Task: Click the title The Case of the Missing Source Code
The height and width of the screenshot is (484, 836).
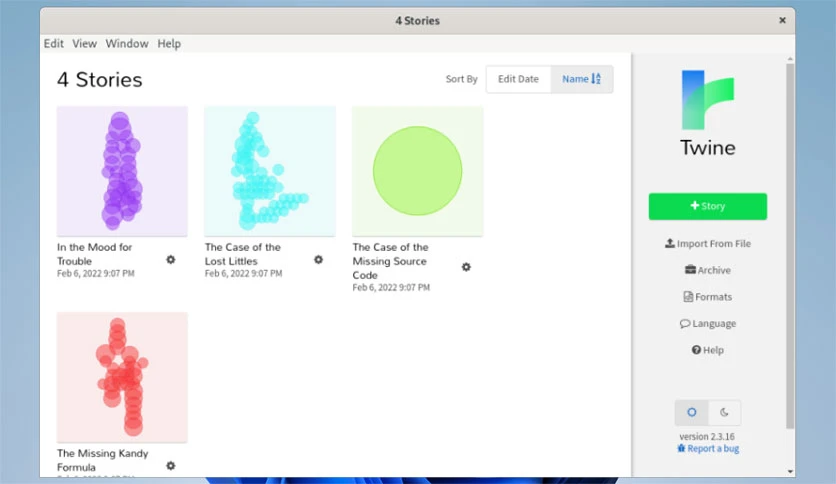Action: pos(390,261)
